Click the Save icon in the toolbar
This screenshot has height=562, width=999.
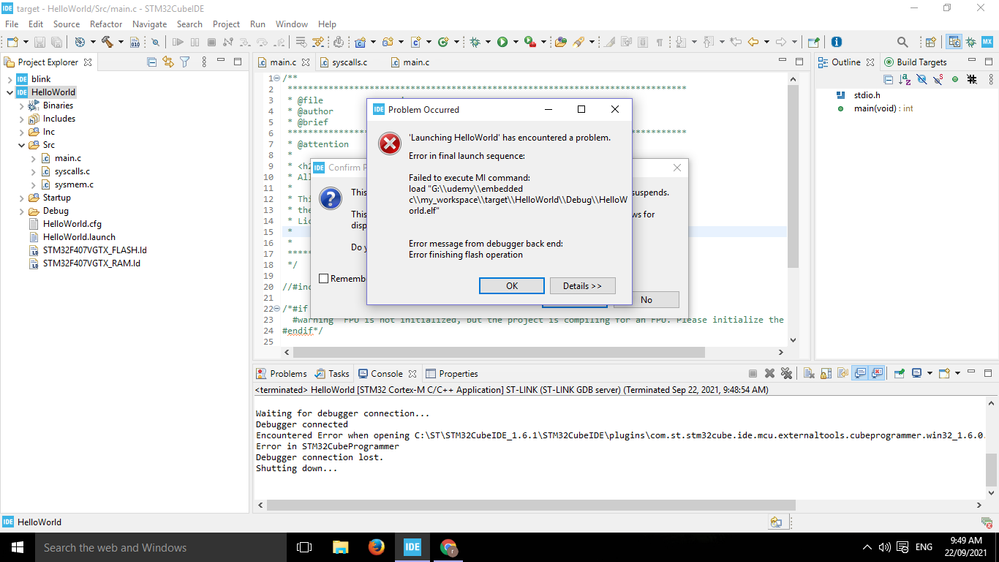[40, 42]
